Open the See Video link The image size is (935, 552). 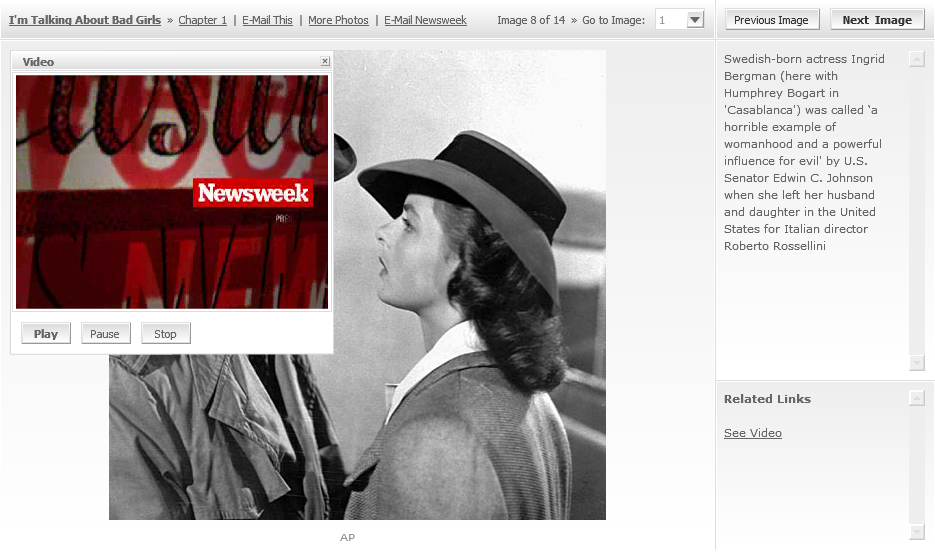753,433
